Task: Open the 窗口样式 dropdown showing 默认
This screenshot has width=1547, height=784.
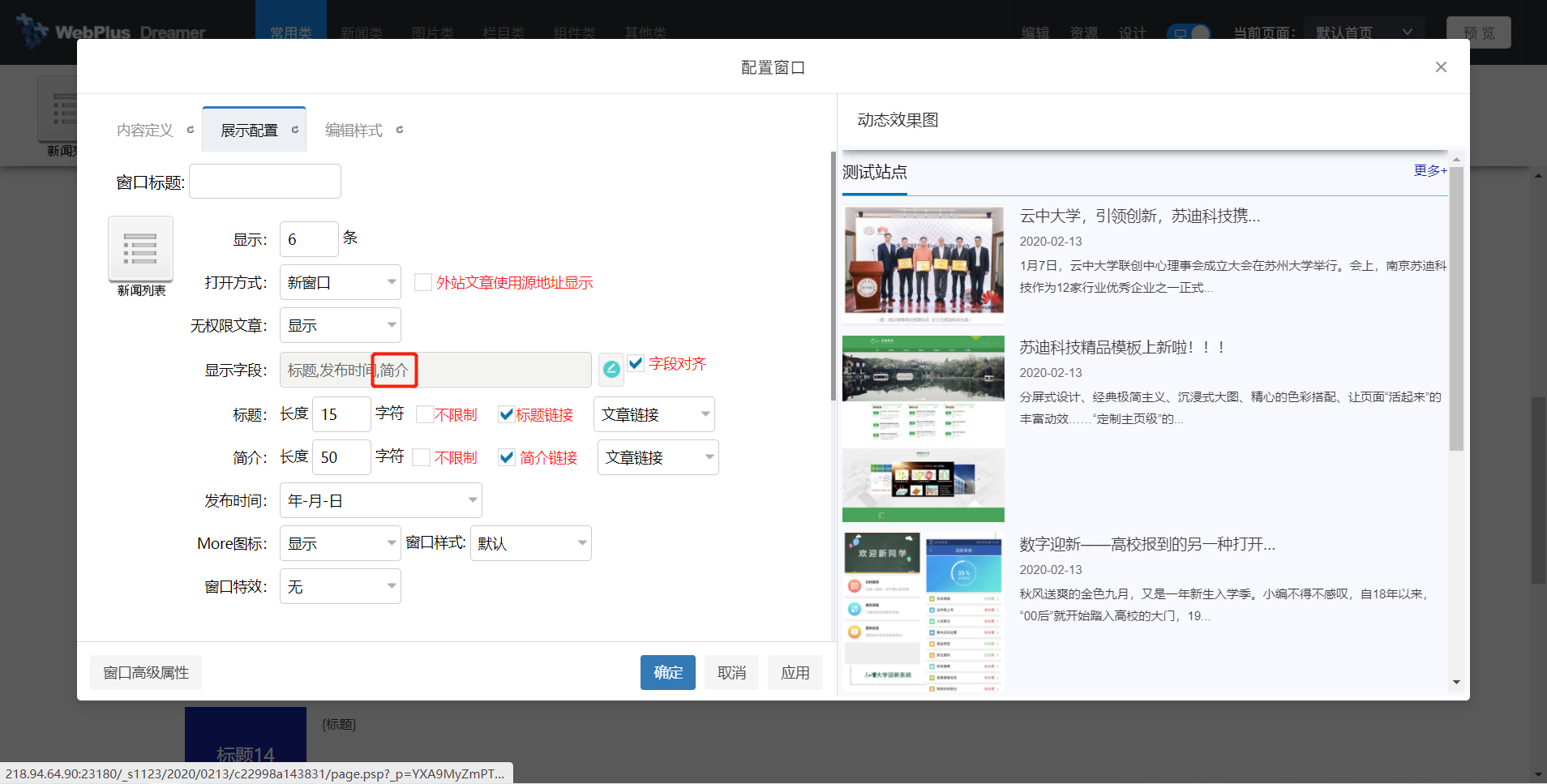Action: click(530, 543)
